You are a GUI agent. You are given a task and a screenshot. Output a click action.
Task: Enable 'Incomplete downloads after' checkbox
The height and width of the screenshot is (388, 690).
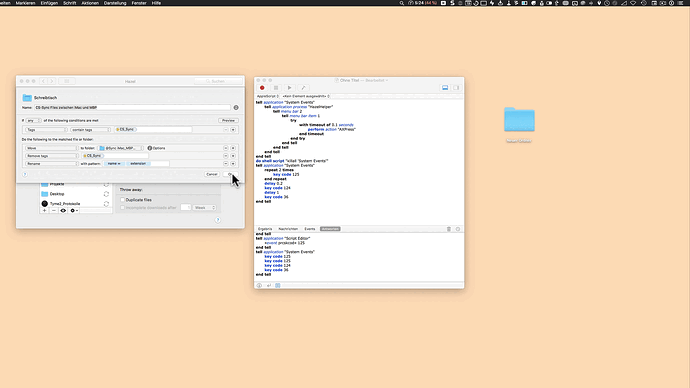point(123,208)
